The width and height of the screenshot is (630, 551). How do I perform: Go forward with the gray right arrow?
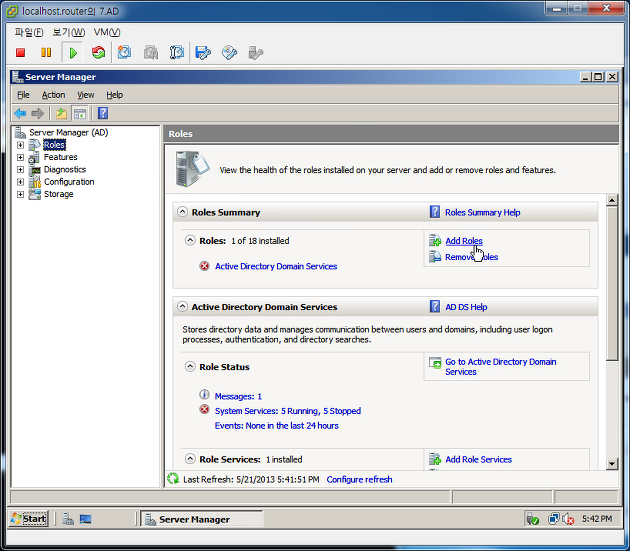pyautogui.click(x=37, y=113)
